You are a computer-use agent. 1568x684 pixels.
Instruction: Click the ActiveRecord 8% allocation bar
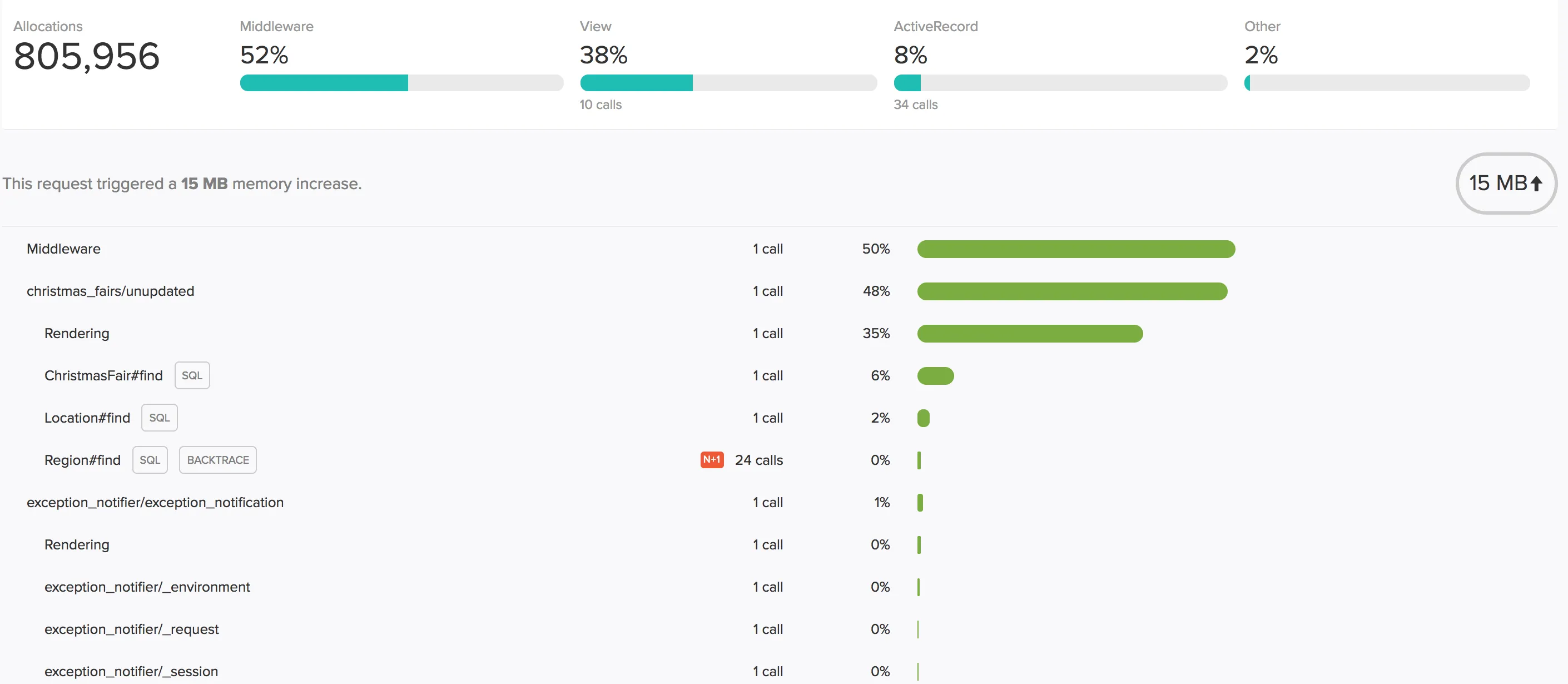[x=1060, y=83]
